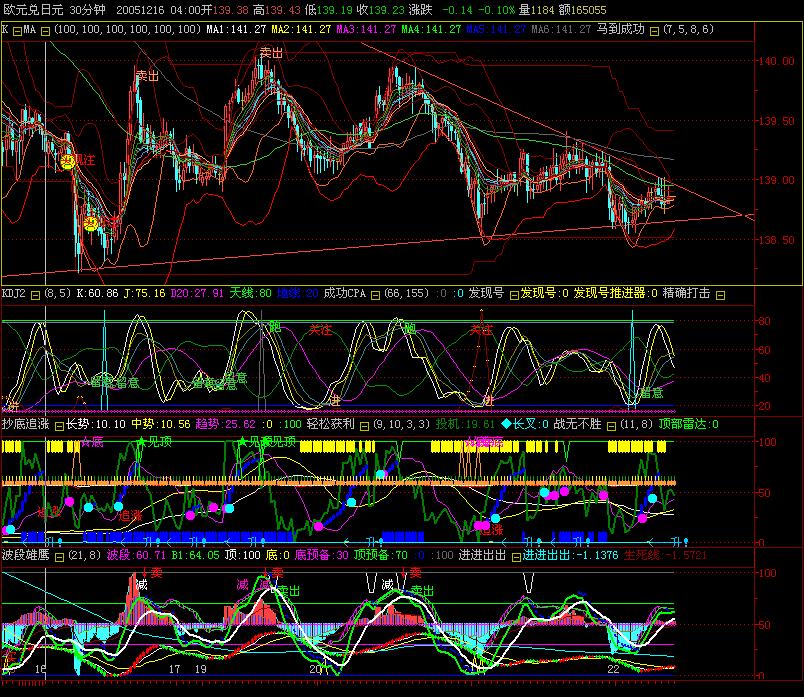This screenshot has height=697, width=804.
Task: Click the cyan diamond icon before 长叉:0
Action: 506,424
